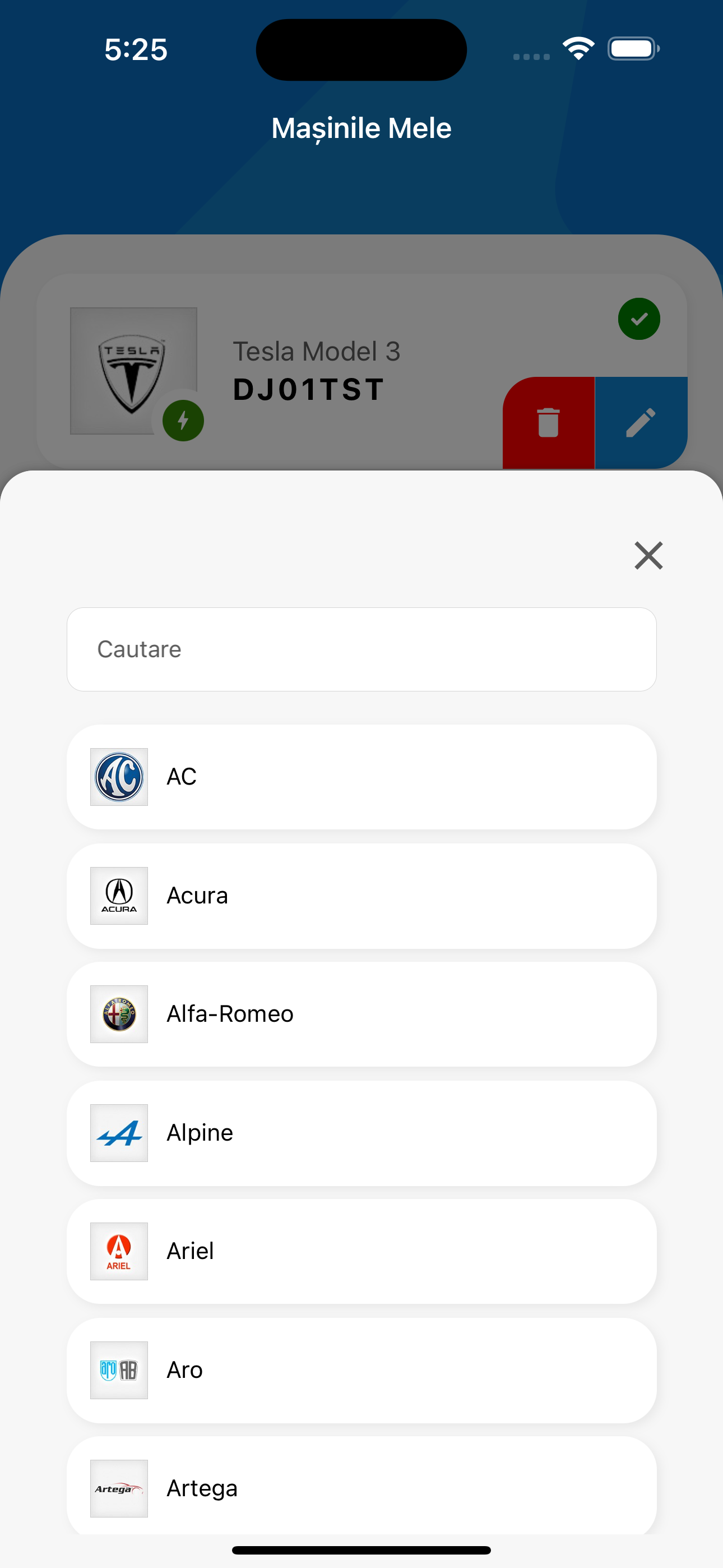Image resolution: width=723 pixels, height=1568 pixels.
Task: Tap the Ariel logo icon
Action: coord(119,1251)
